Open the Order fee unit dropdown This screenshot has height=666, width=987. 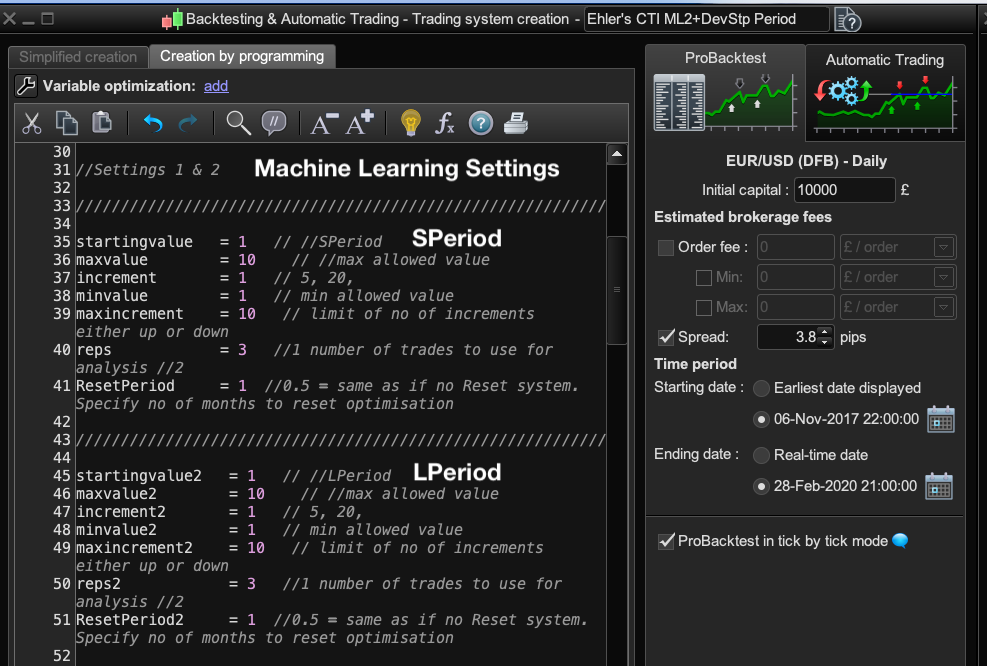[x=943, y=247]
